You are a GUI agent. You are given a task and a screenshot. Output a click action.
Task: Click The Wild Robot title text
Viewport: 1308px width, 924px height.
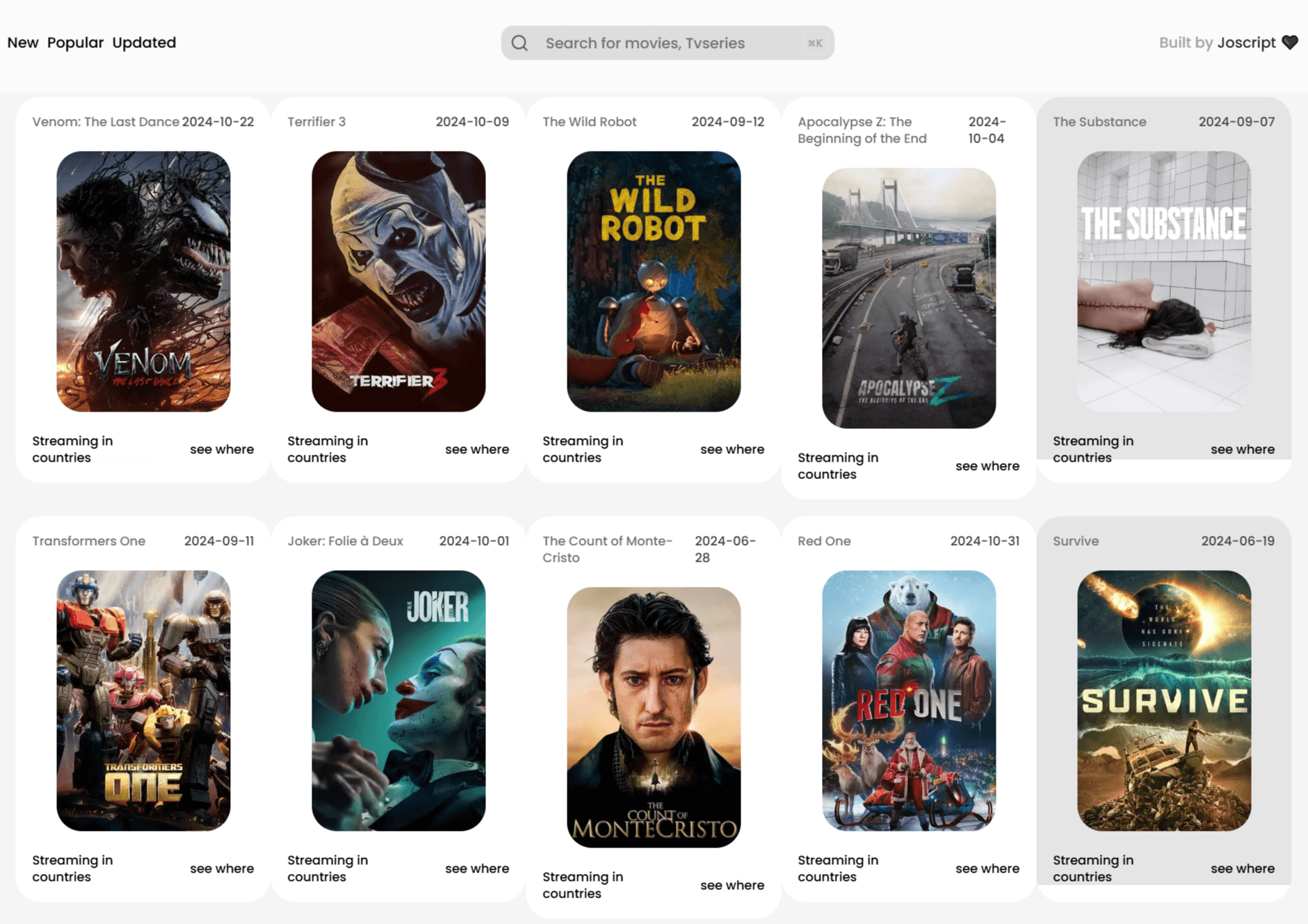(590, 122)
